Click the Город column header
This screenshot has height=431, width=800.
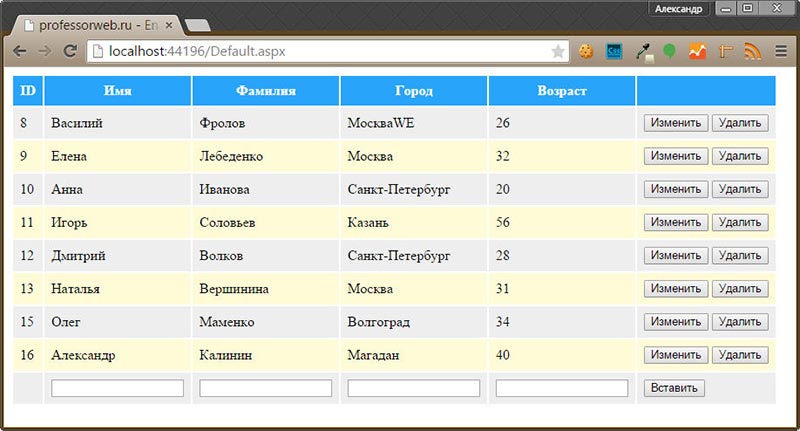414,91
